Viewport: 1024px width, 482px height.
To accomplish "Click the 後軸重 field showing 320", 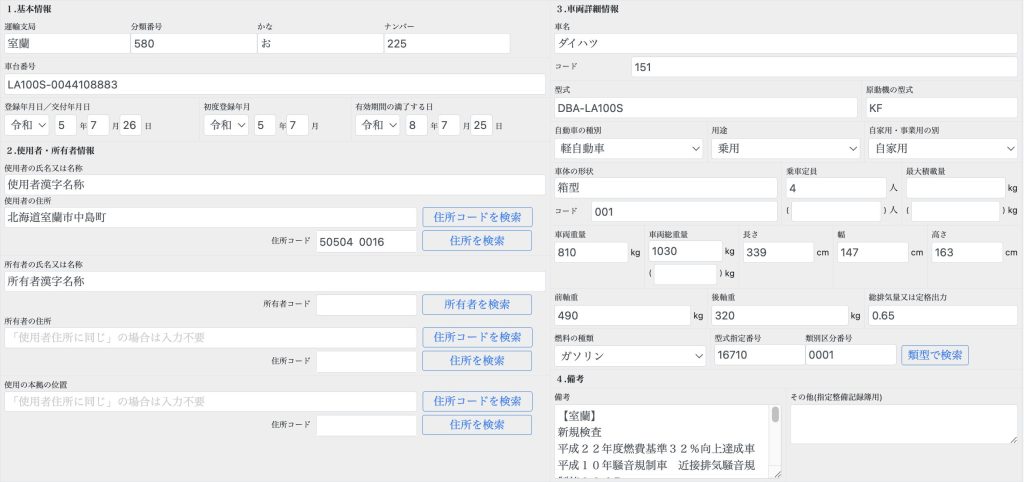I will click(x=780, y=315).
